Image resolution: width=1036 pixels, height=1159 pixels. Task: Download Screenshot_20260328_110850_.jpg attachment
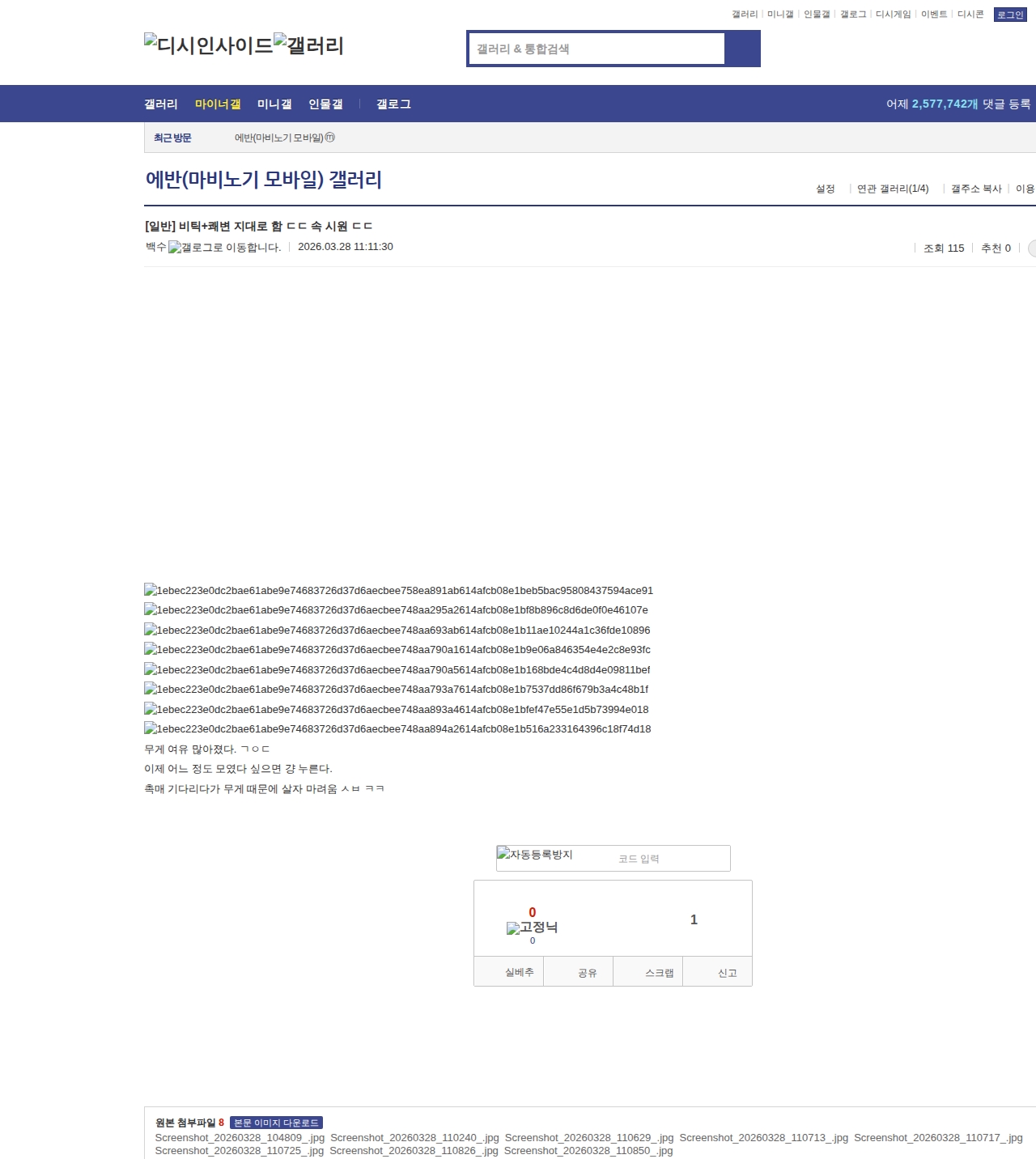tap(588, 1151)
